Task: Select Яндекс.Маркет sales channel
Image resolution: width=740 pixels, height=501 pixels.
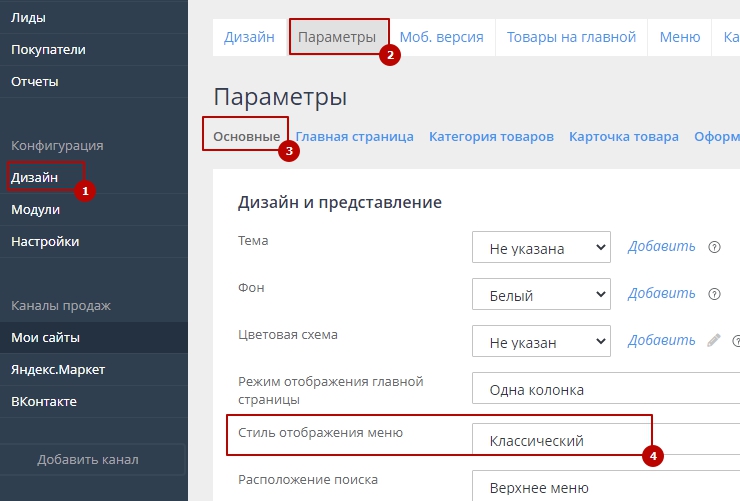Action: pyautogui.click(x=58, y=369)
